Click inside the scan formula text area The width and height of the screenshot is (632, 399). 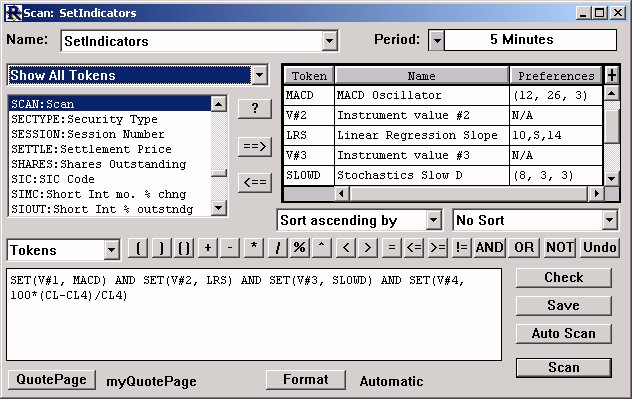coord(254,314)
